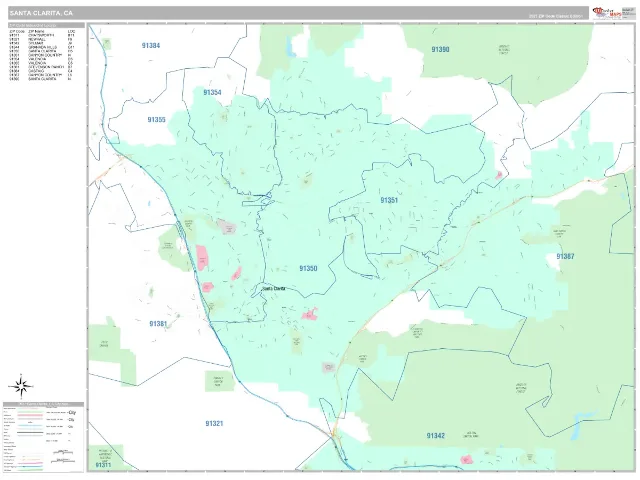The height and width of the screenshot is (480, 640).
Task: Select the NEWHALL row in the ZIP index
Action: point(42,39)
